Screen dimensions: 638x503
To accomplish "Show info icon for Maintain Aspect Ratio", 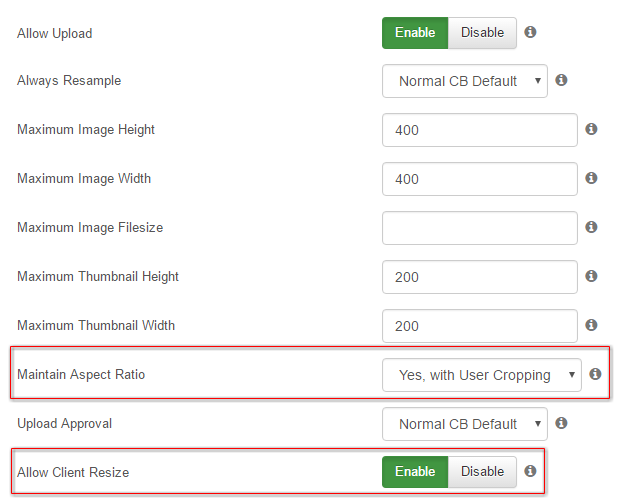I will pos(595,374).
